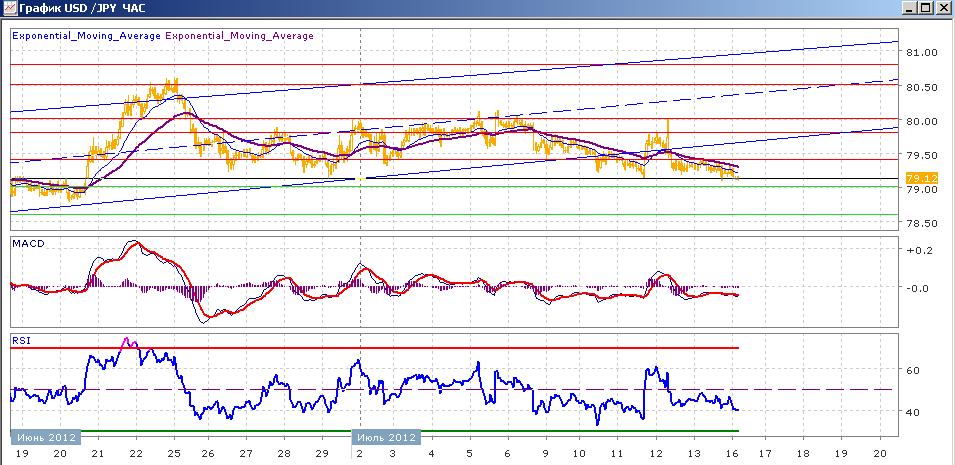Click the RSI panel label
The image size is (955, 465).
(x=21, y=341)
